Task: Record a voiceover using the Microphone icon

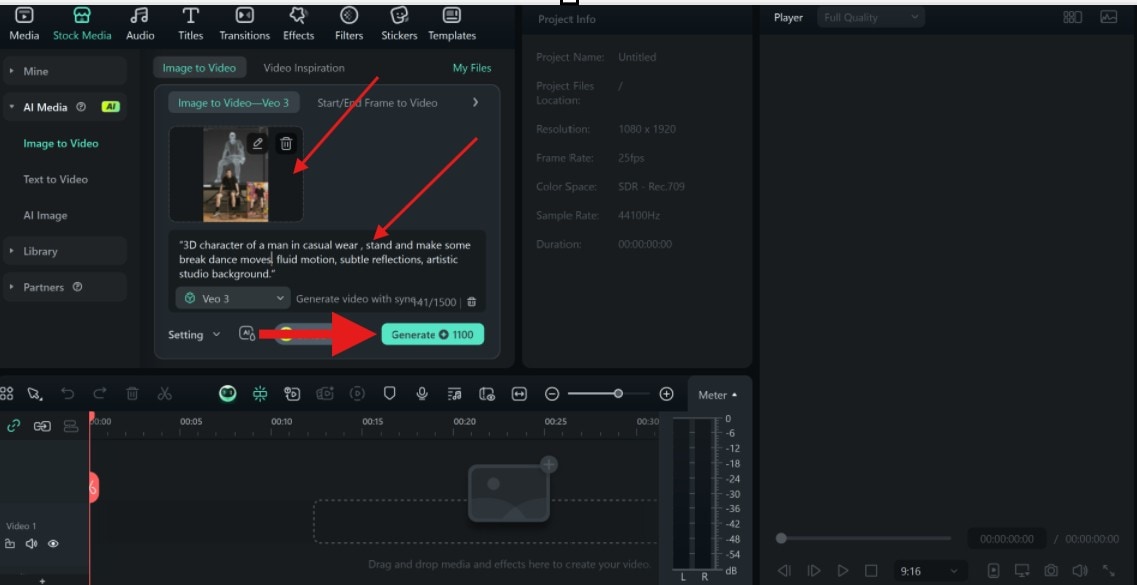Action: [422, 394]
